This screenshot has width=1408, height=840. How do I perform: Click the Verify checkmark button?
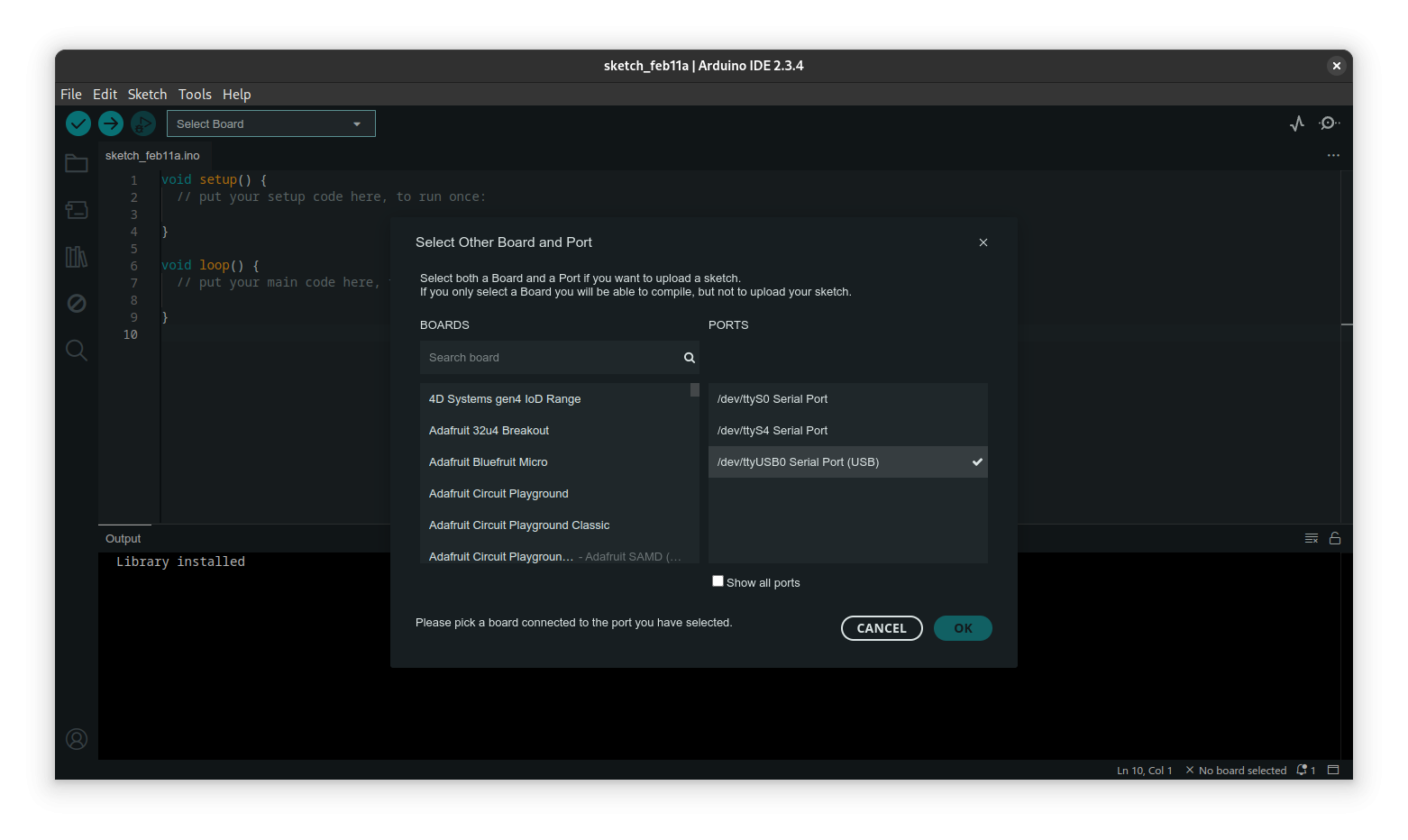coord(78,123)
